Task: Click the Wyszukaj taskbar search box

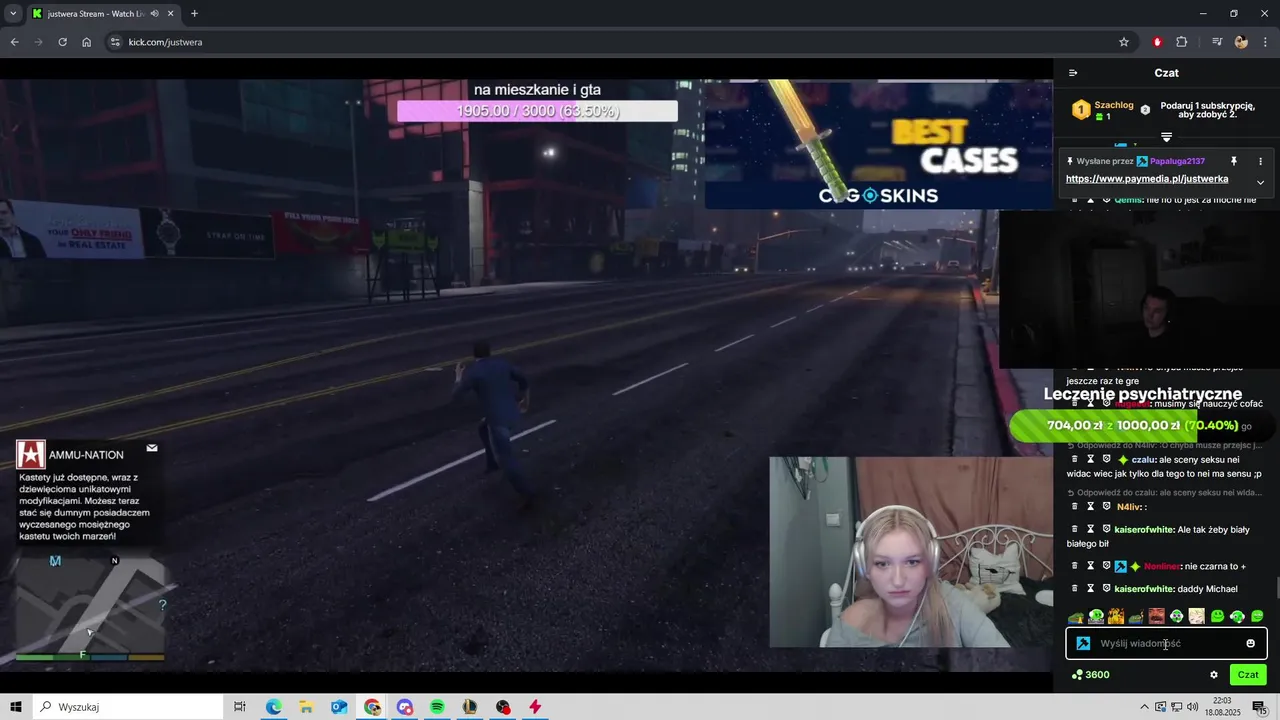Action: point(128,707)
